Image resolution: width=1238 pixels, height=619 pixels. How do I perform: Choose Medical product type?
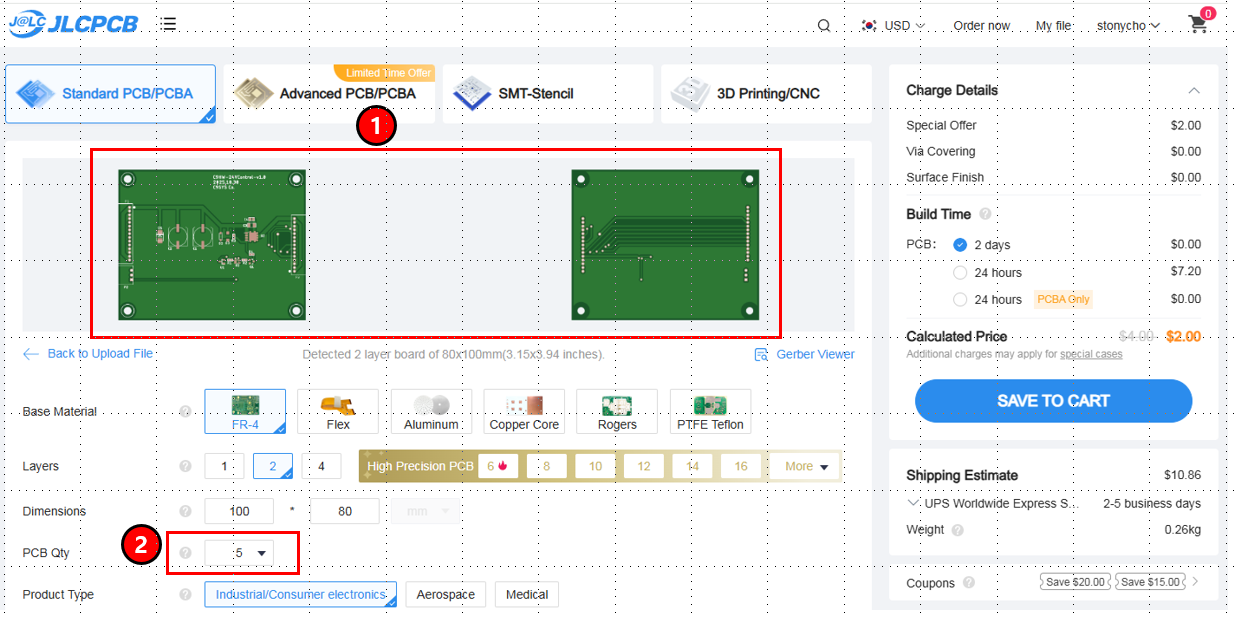pyautogui.click(x=527, y=594)
